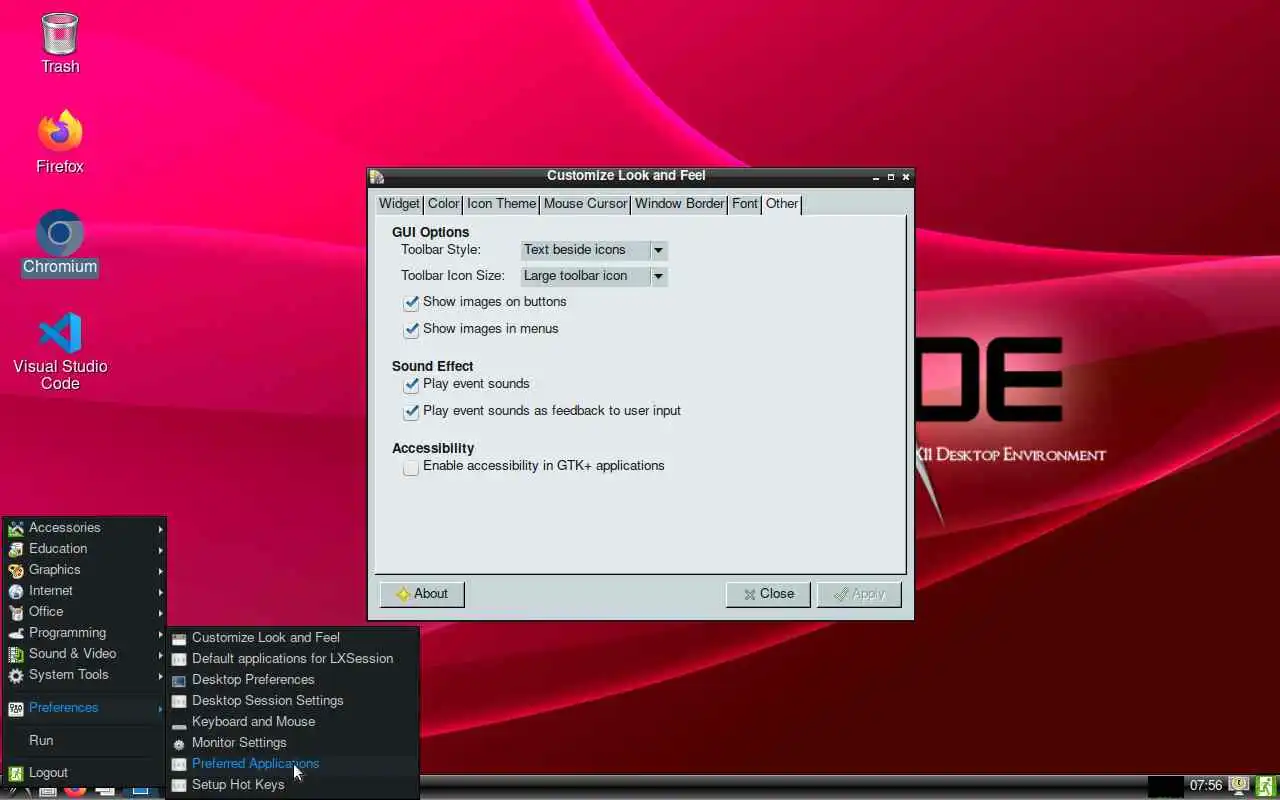Go to the Window Border tab
The height and width of the screenshot is (800, 1280).
point(679,204)
